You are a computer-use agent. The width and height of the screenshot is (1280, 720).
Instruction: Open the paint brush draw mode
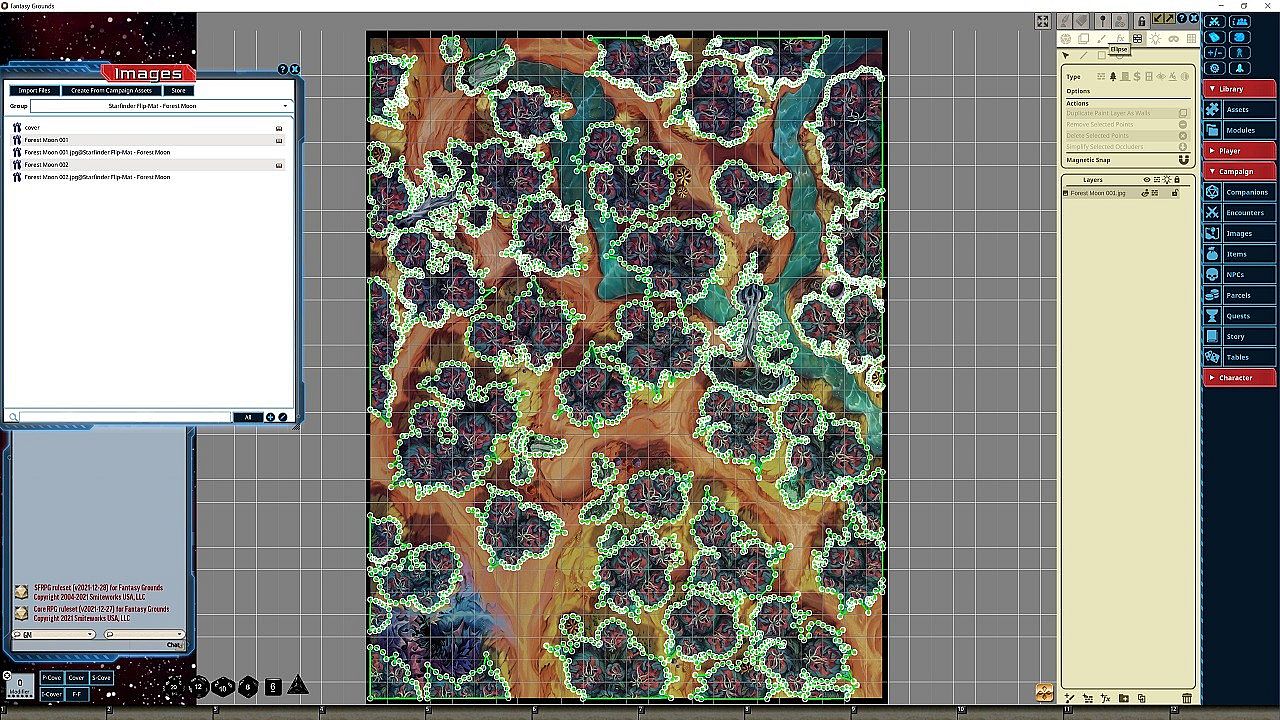[1101, 39]
